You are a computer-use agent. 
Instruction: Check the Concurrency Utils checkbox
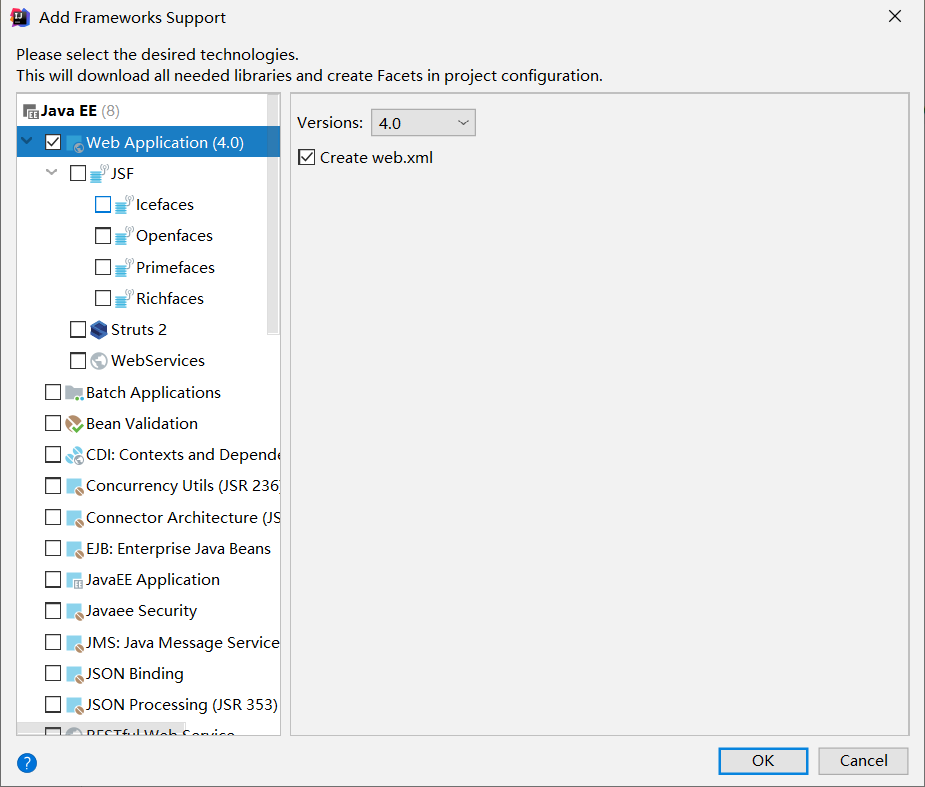pos(53,486)
